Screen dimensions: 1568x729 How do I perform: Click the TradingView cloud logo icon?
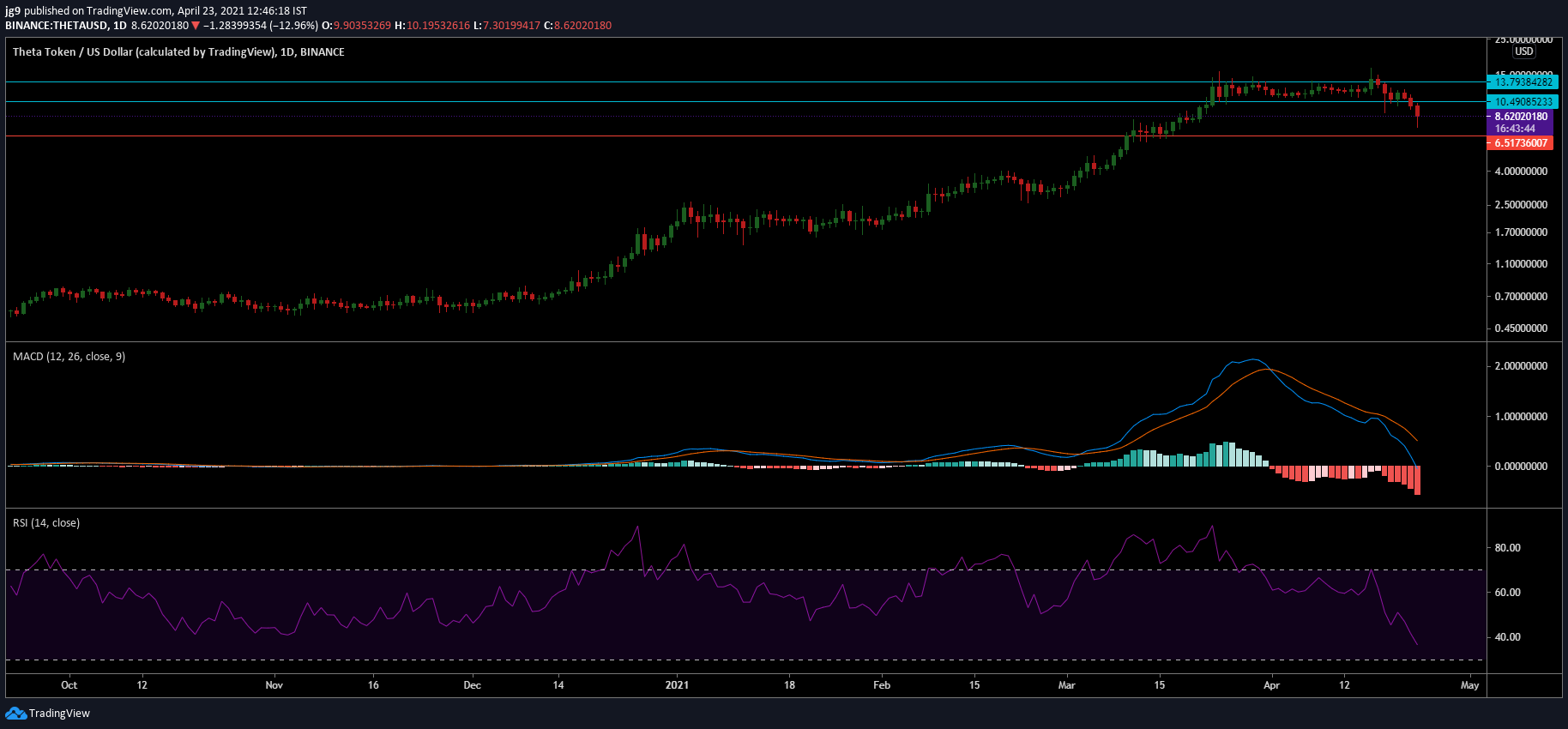click(x=15, y=714)
